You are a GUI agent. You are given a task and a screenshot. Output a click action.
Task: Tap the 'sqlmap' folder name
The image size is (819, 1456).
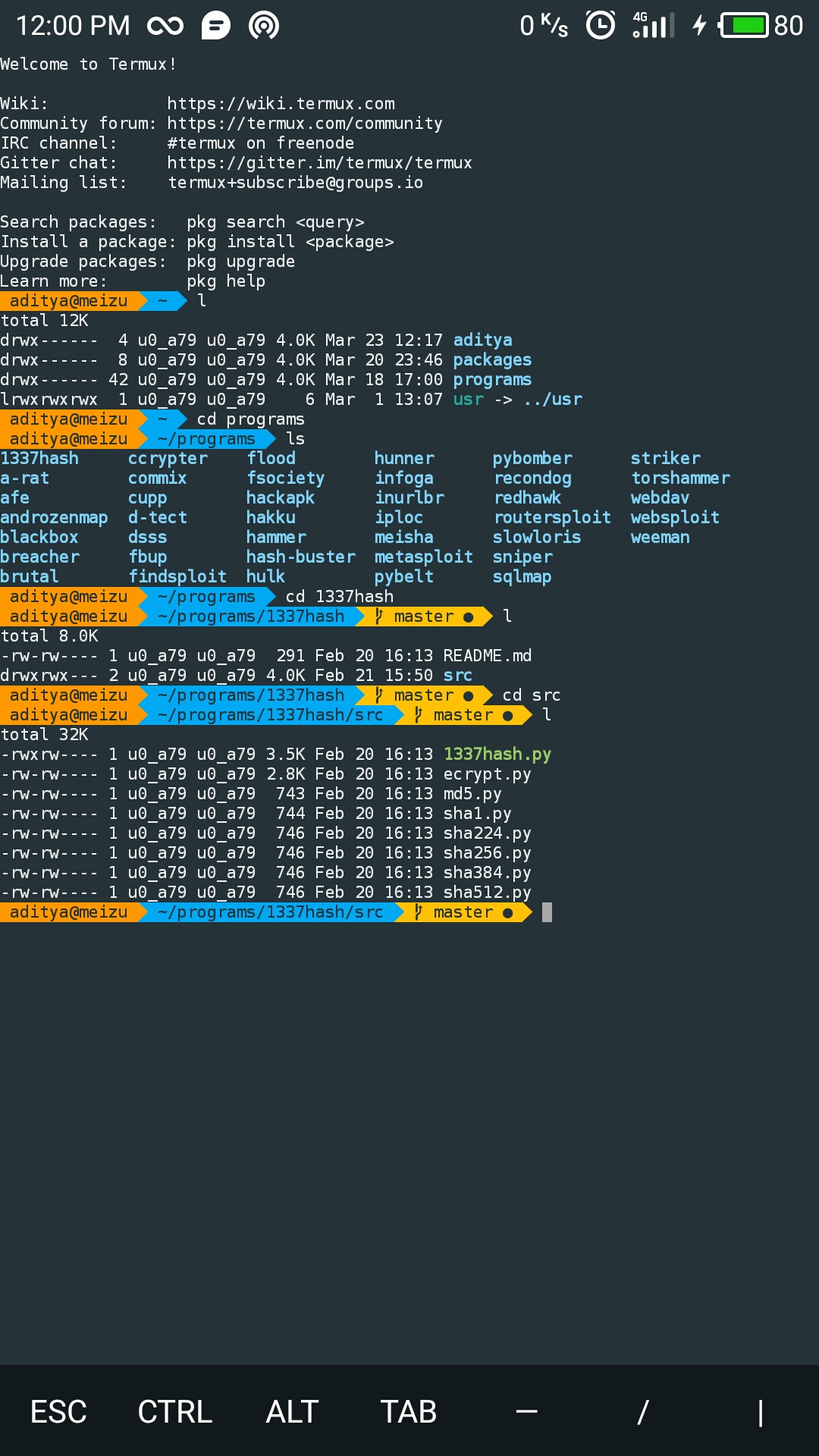click(x=522, y=577)
